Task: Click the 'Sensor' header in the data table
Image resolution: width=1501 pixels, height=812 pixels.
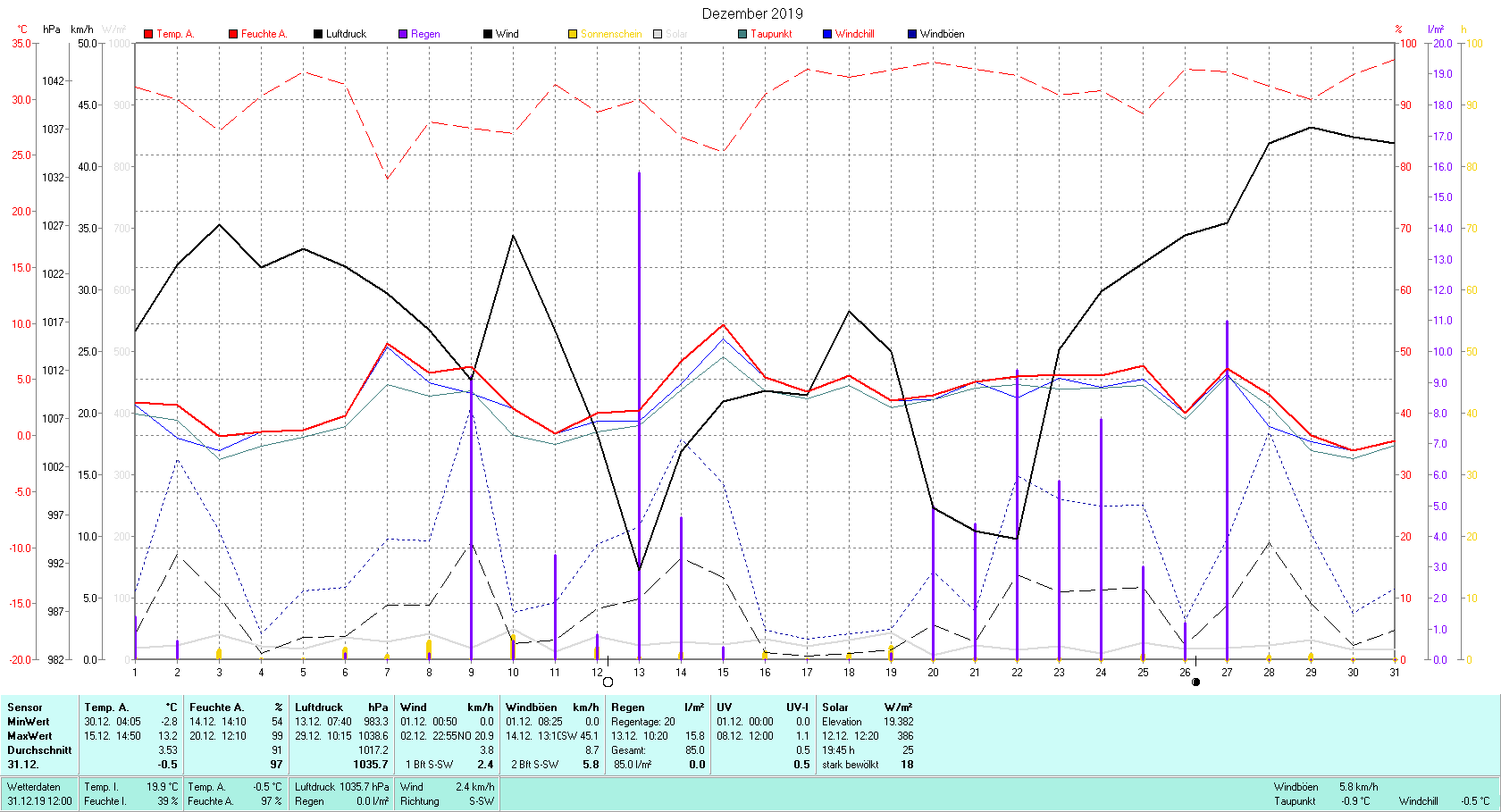Action: coord(25,707)
